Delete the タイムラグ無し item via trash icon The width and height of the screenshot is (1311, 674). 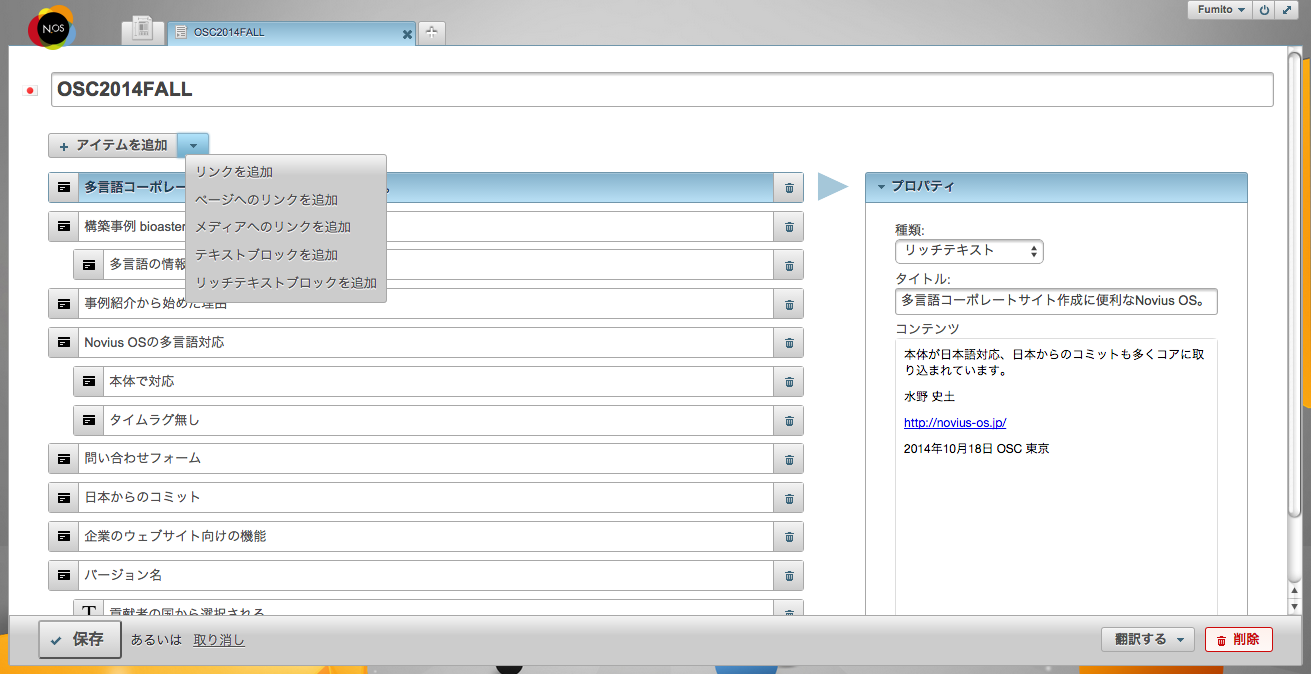[x=789, y=420]
